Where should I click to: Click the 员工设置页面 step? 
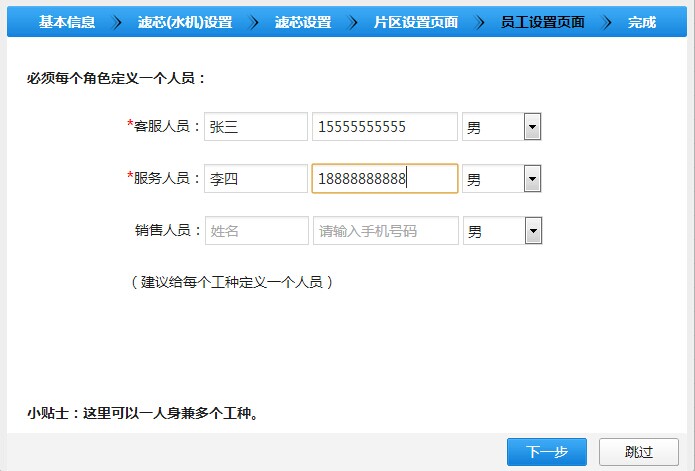pyautogui.click(x=542, y=22)
